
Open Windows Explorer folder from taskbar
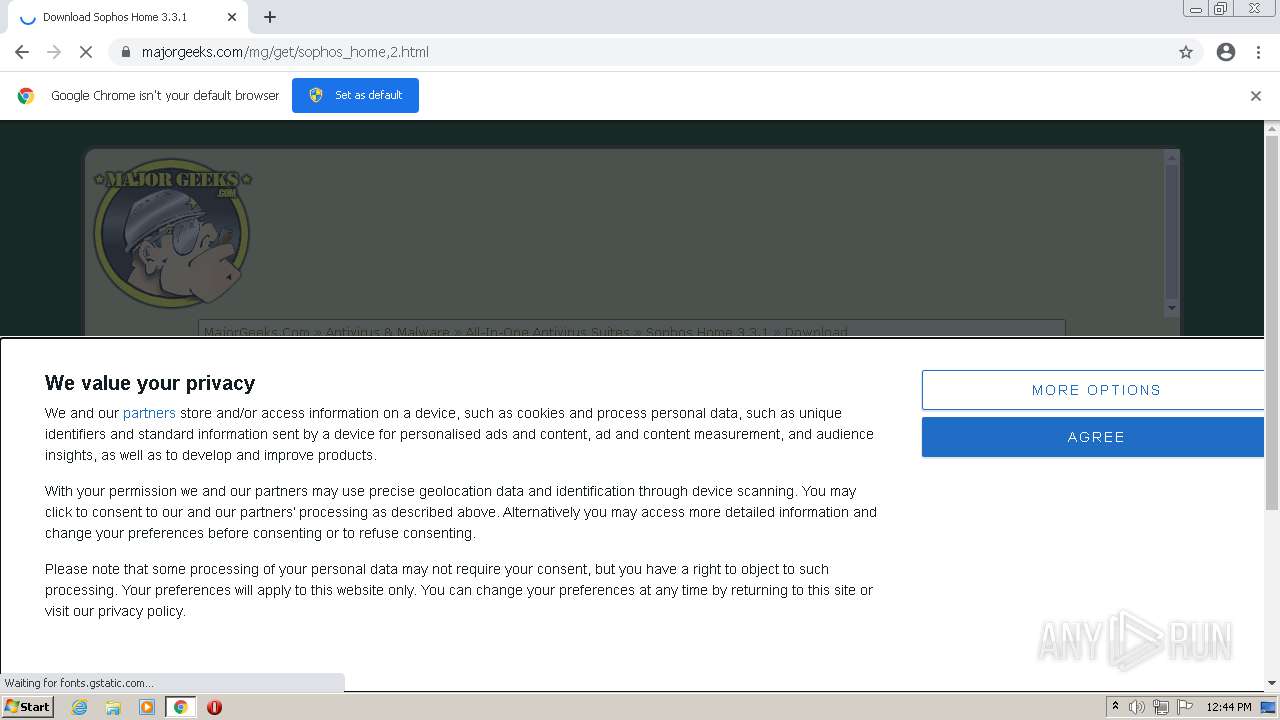point(113,707)
